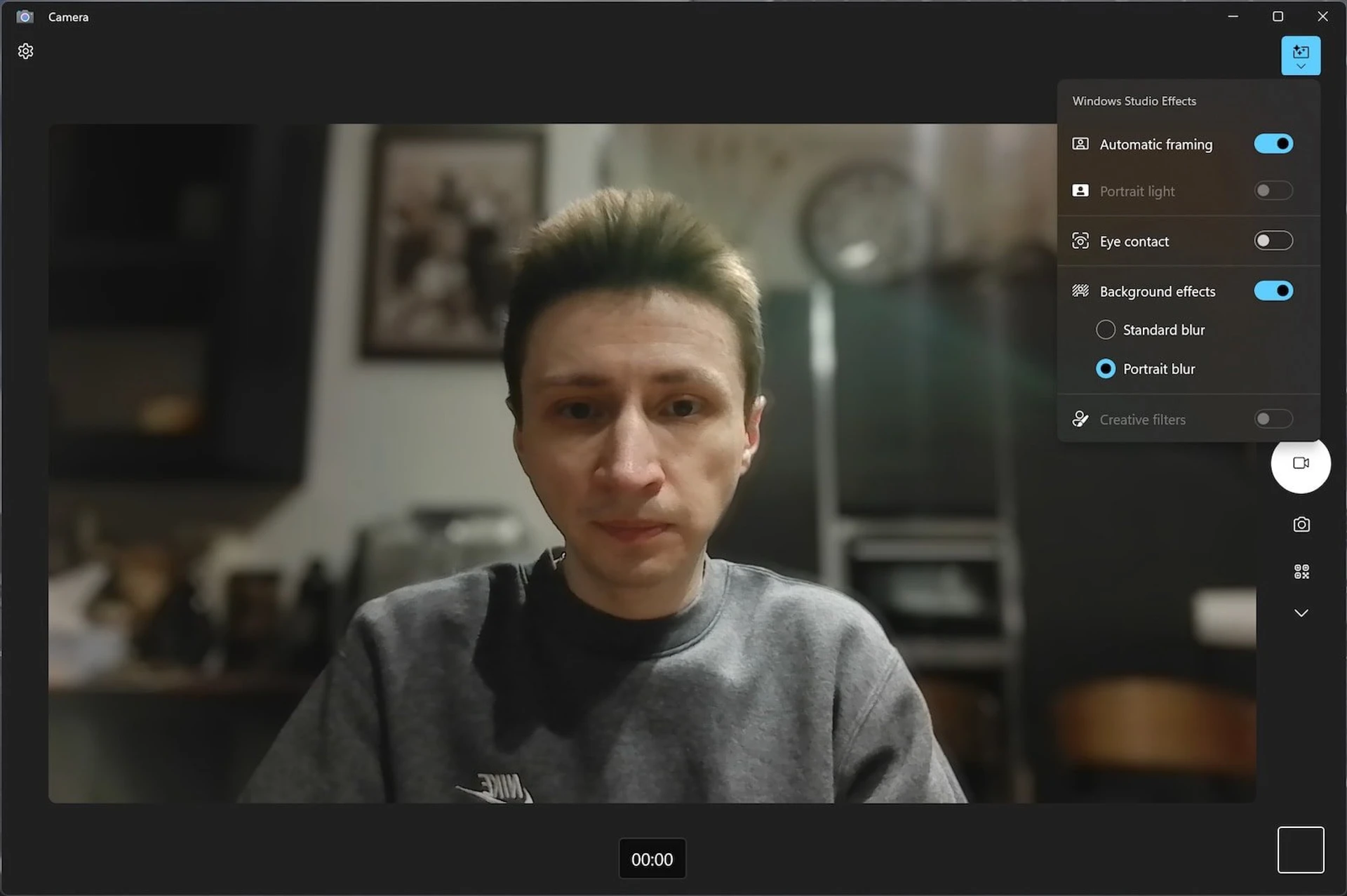Click the Portrait light label
Viewport: 1347px width, 896px height.
1137,192
